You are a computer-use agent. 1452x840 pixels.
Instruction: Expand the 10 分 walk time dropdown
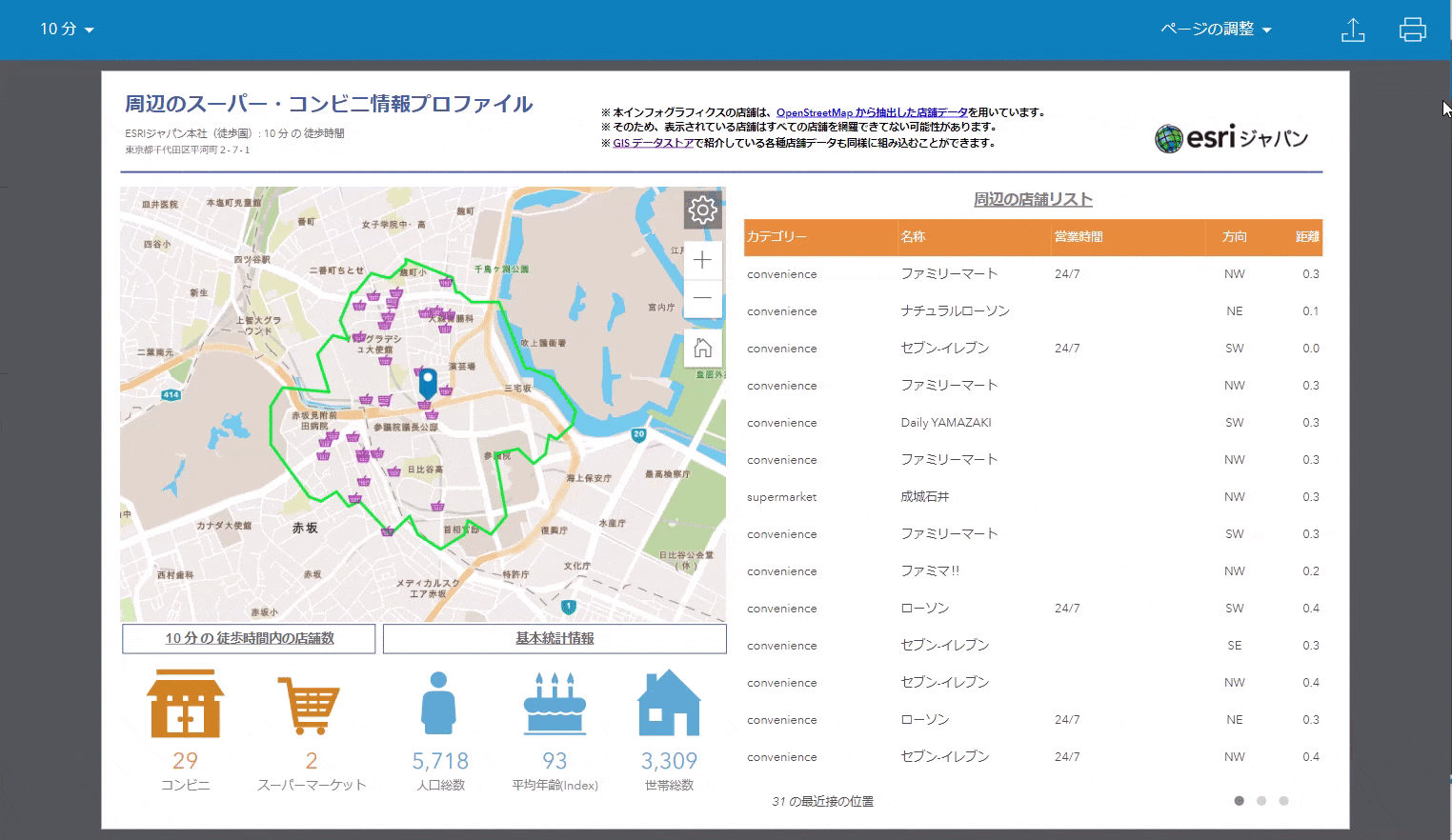(67, 30)
